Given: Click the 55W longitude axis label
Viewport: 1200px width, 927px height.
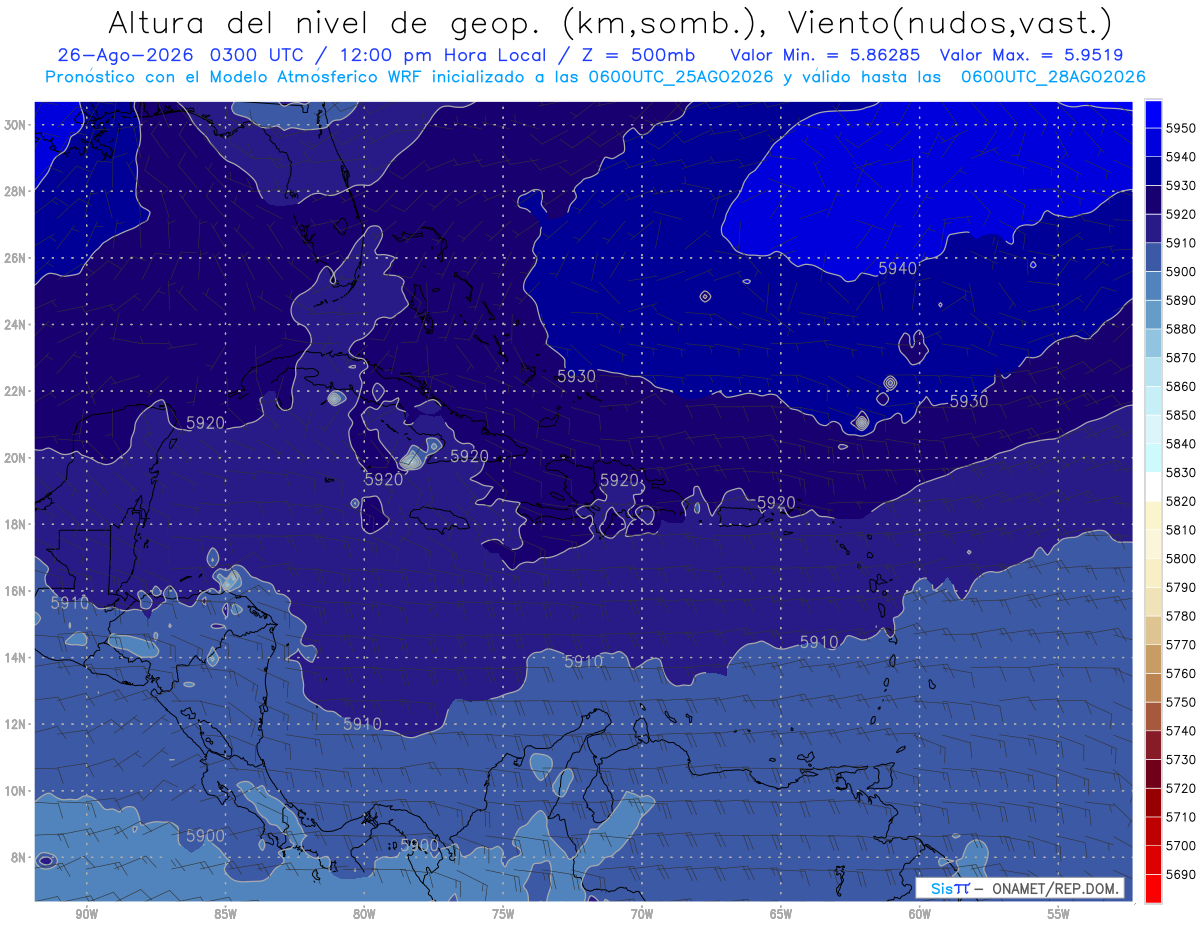Looking at the screenshot, I should (1059, 915).
